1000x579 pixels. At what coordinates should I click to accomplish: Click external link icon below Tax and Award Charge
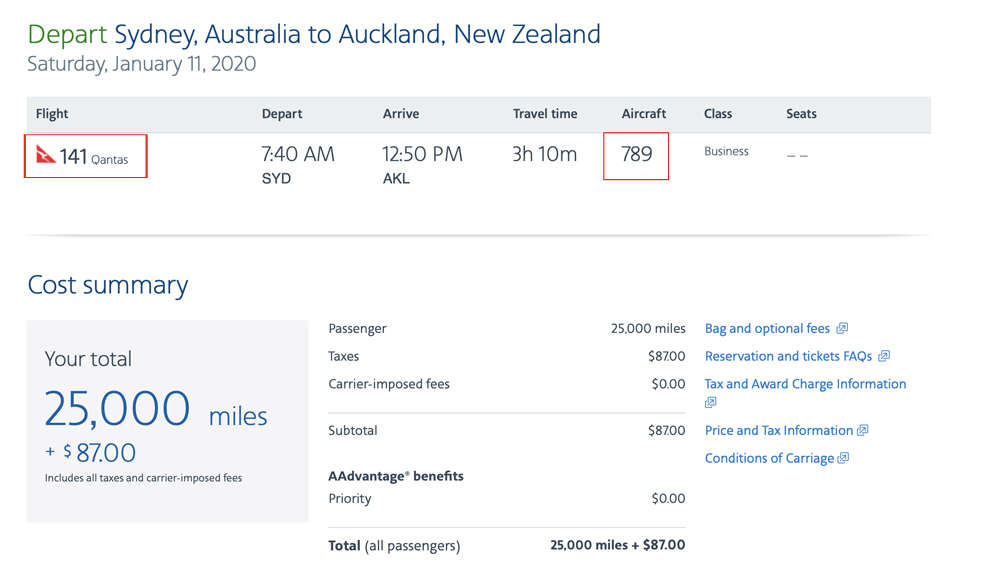[710, 402]
